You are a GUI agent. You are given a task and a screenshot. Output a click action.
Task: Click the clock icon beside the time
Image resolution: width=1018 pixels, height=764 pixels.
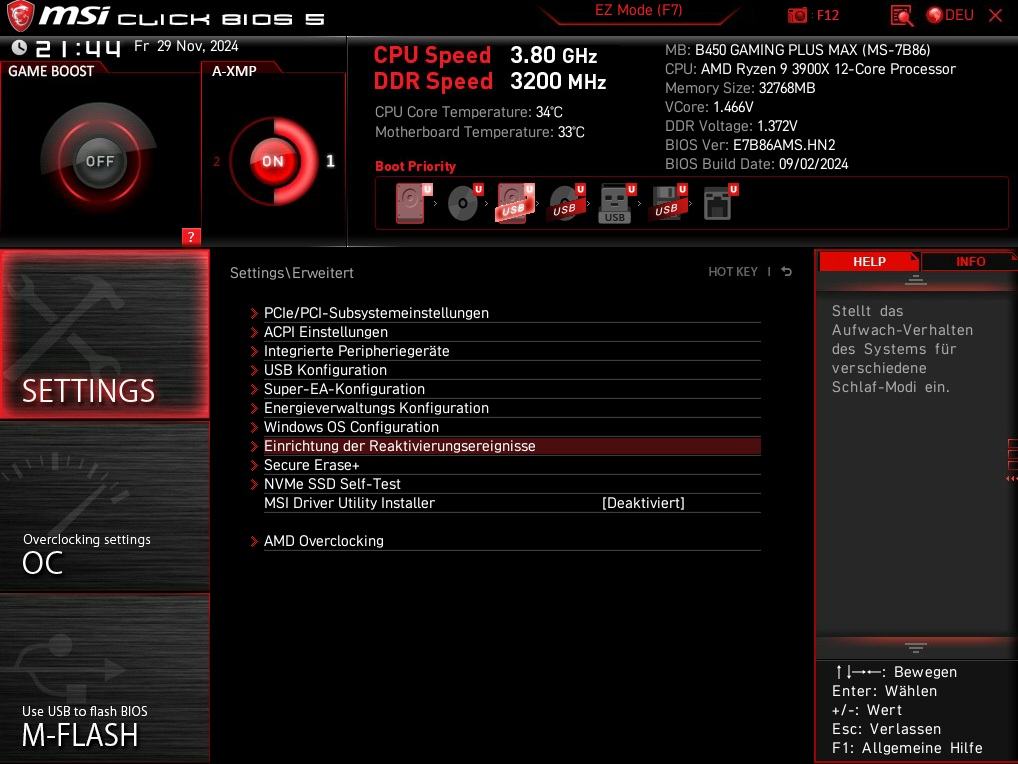[x=19, y=47]
